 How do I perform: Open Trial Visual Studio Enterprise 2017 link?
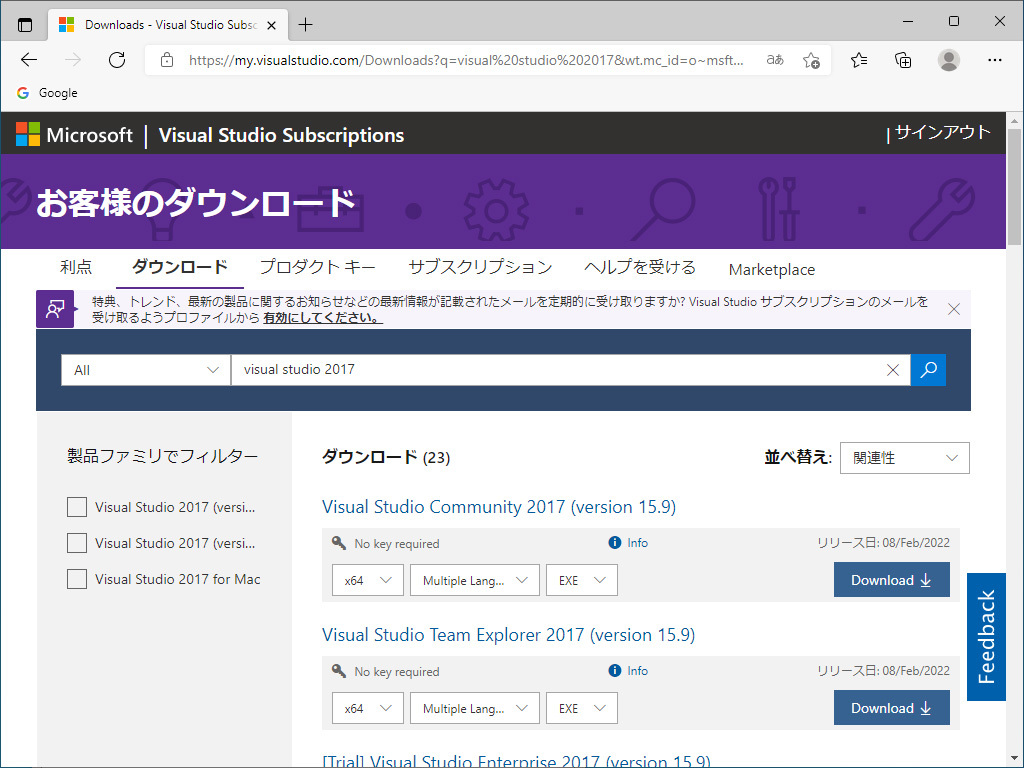516,761
